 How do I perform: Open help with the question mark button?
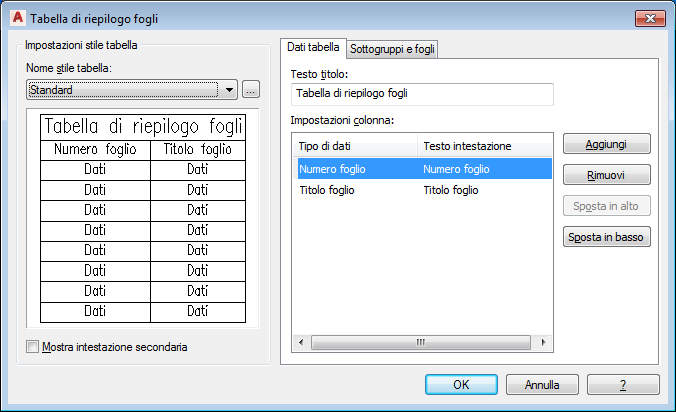point(622,384)
